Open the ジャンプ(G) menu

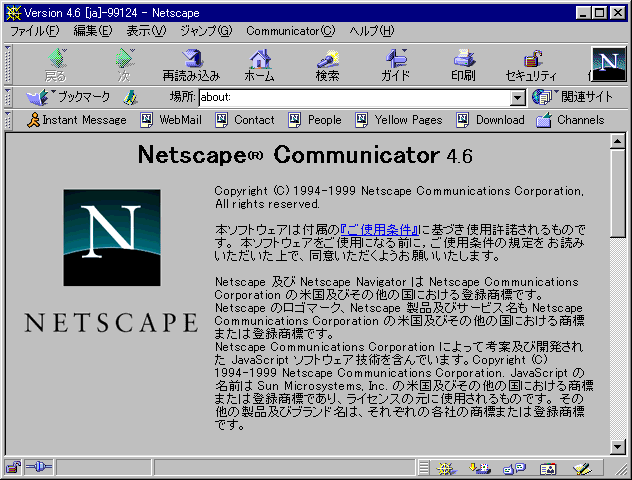pos(206,31)
